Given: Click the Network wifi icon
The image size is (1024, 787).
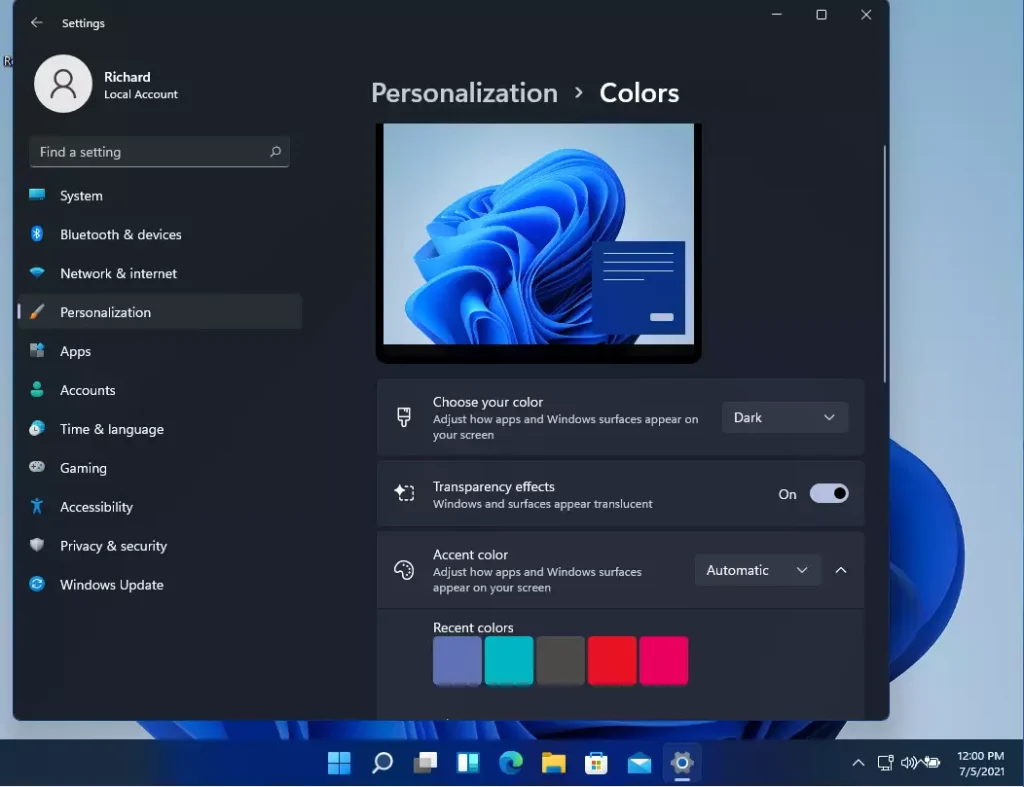Looking at the screenshot, I should coord(37,272).
